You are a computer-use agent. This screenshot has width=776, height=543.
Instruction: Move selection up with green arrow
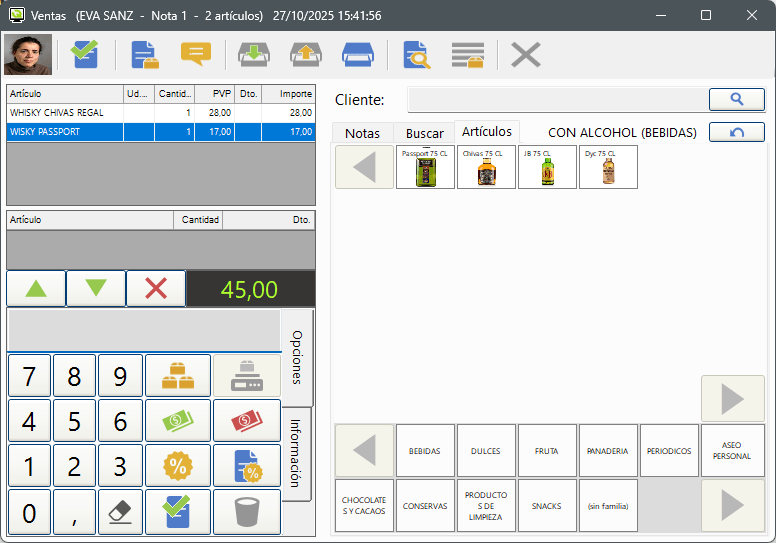36,288
